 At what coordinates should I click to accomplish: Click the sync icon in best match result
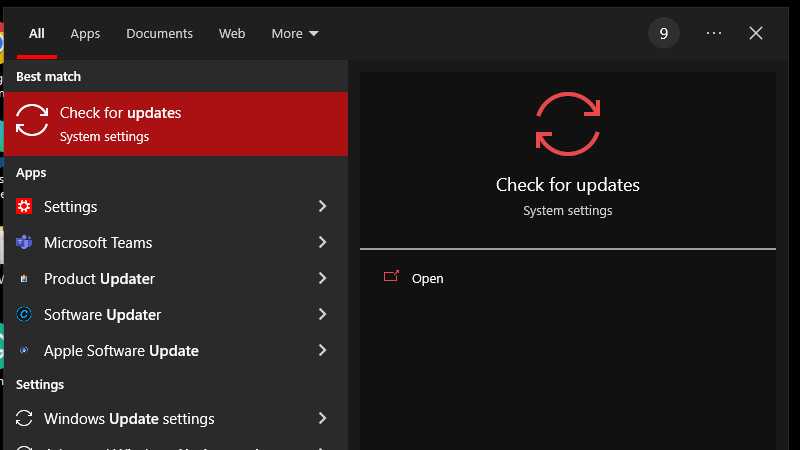[x=32, y=120]
